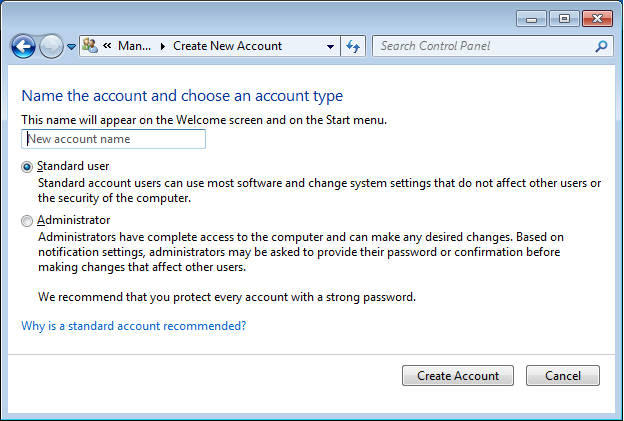624x421 pixels.
Task: Focus the New account name field
Action: (113, 139)
